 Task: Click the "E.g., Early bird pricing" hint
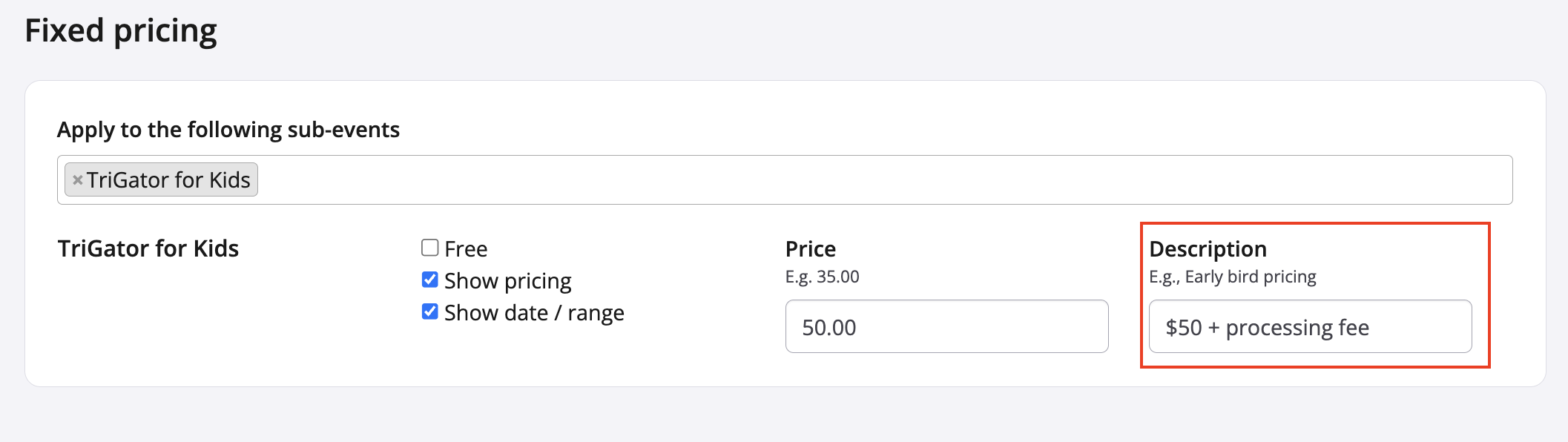(1233, 277)
